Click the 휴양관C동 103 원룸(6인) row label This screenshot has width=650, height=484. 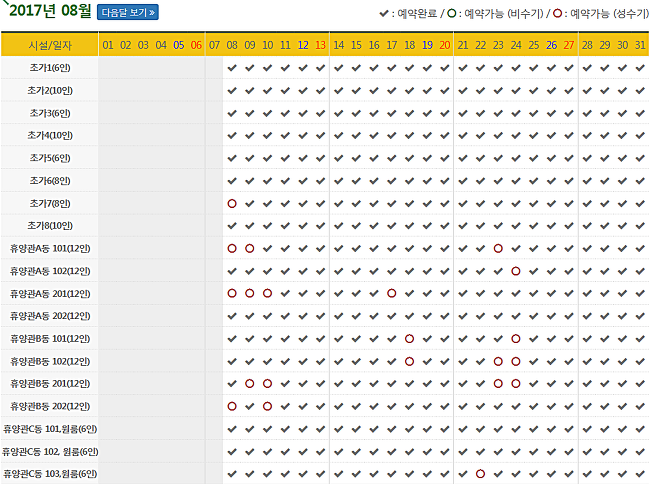point(50,474)
